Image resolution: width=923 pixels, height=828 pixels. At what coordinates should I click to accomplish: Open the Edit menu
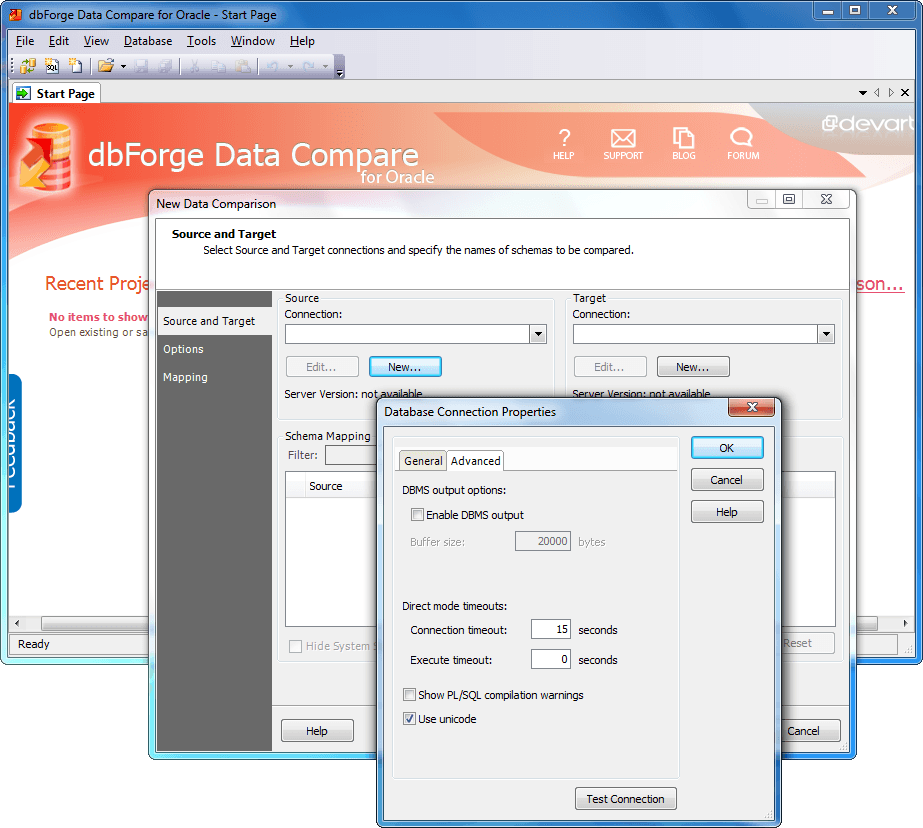click(x=59, y=41)
